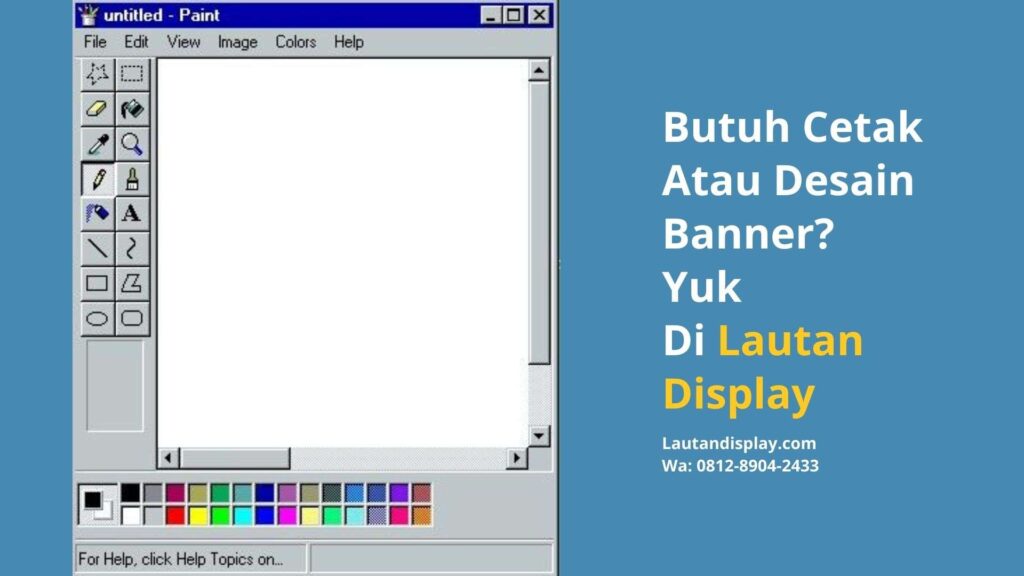
Task: Click the 'Wa: 0812-8904-2433' contact text
Action: (x=740, y=466)
